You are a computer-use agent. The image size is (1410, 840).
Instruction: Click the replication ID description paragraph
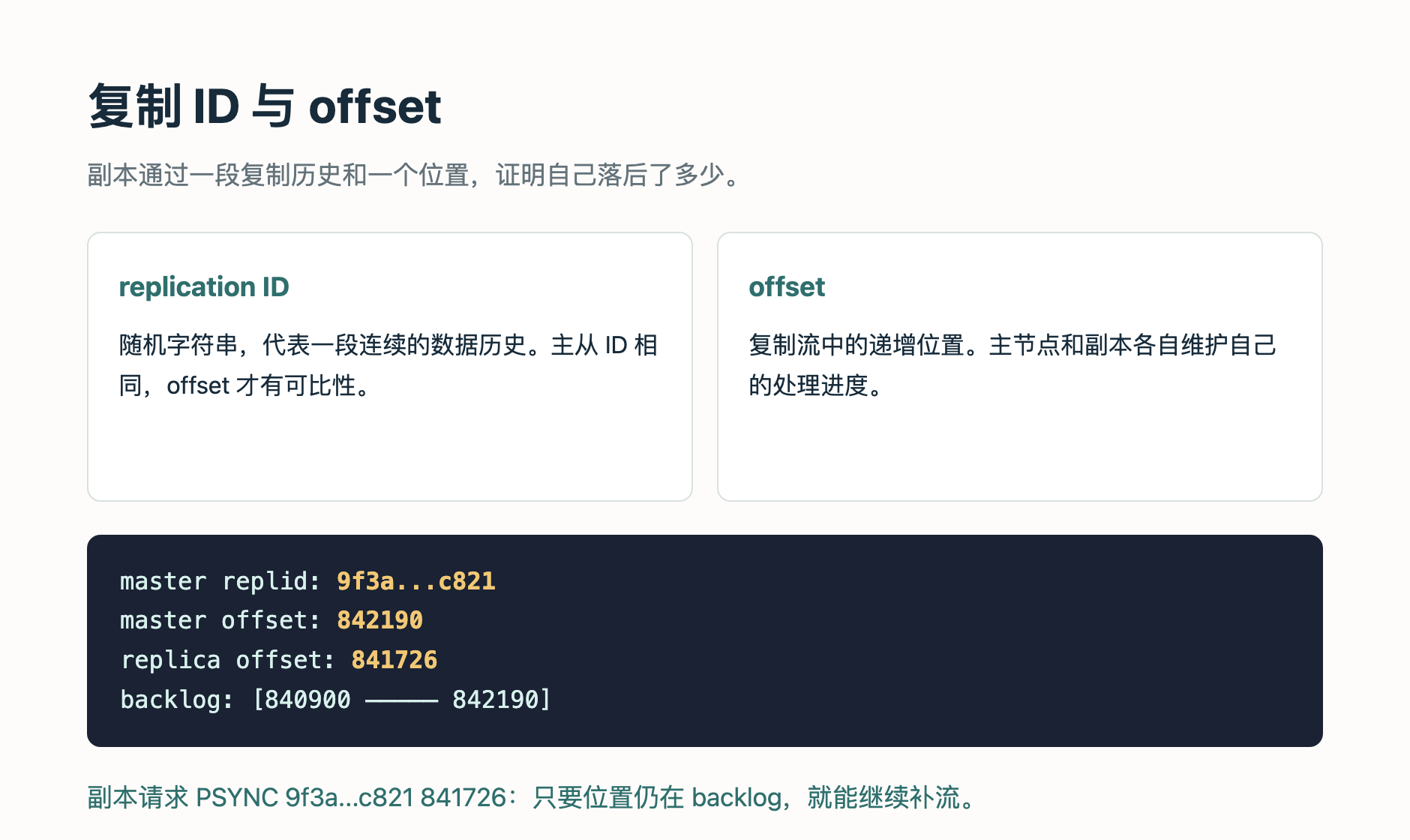click(x=388, y=365)
